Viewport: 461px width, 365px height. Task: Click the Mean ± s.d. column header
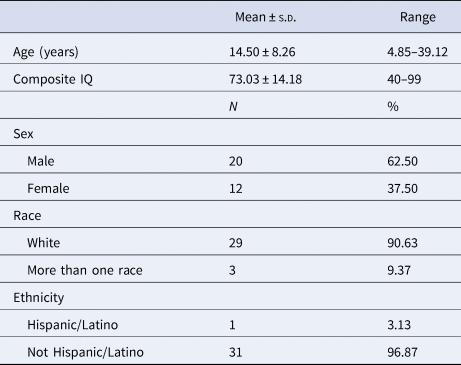[265, 17]
